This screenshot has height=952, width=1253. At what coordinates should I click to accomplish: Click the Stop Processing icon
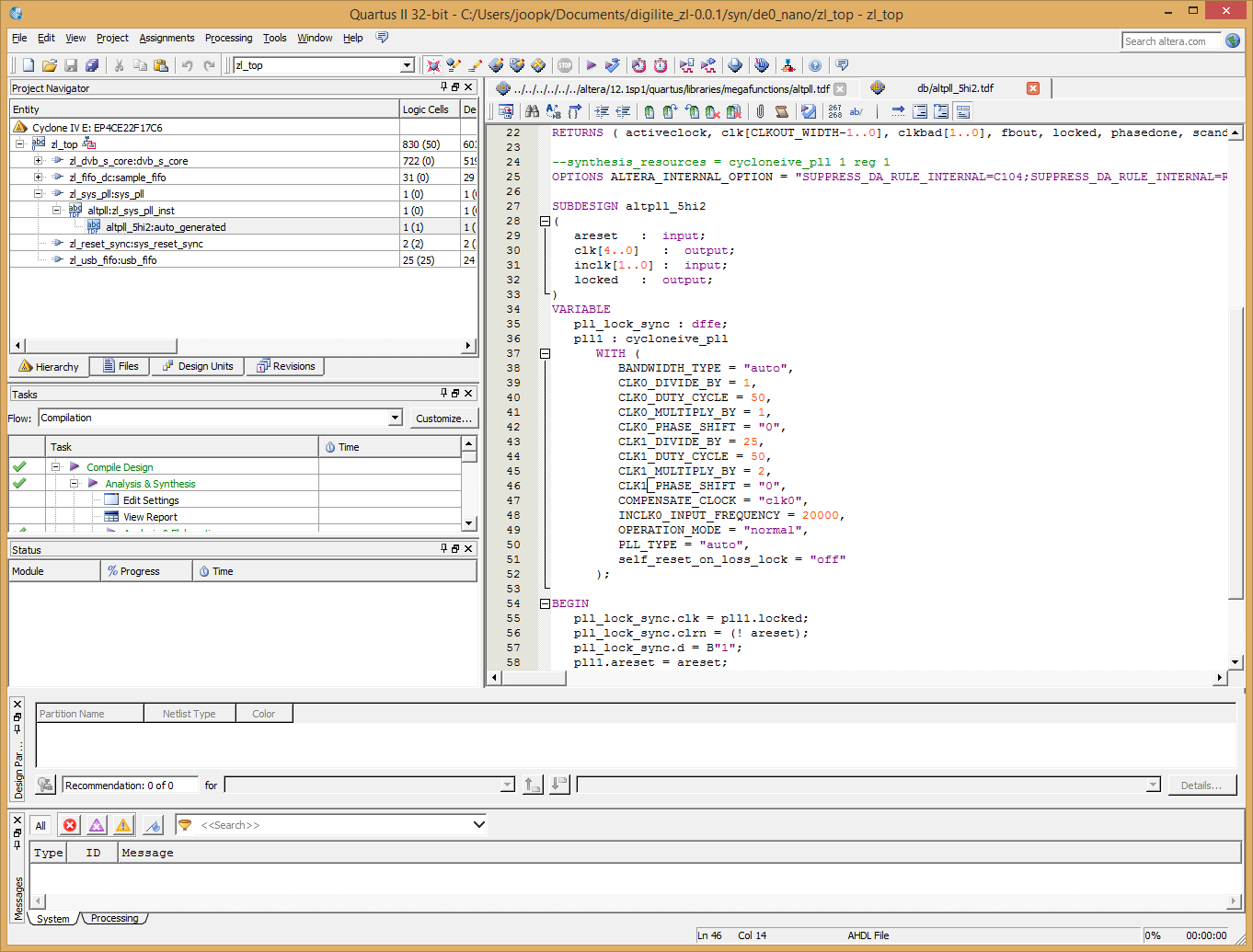(565, 65)
